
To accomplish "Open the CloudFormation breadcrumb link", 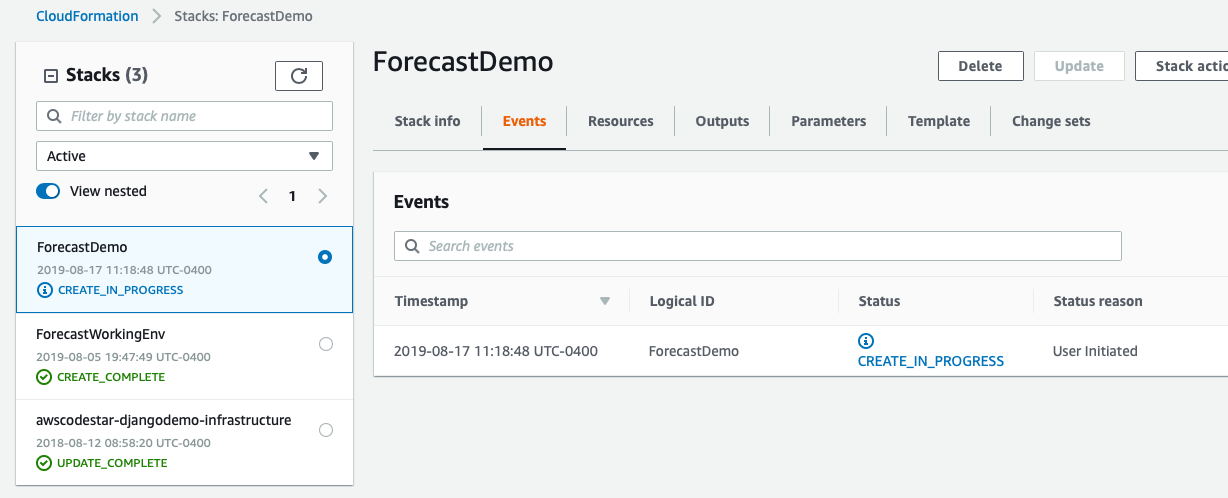I will coord(87,16).
